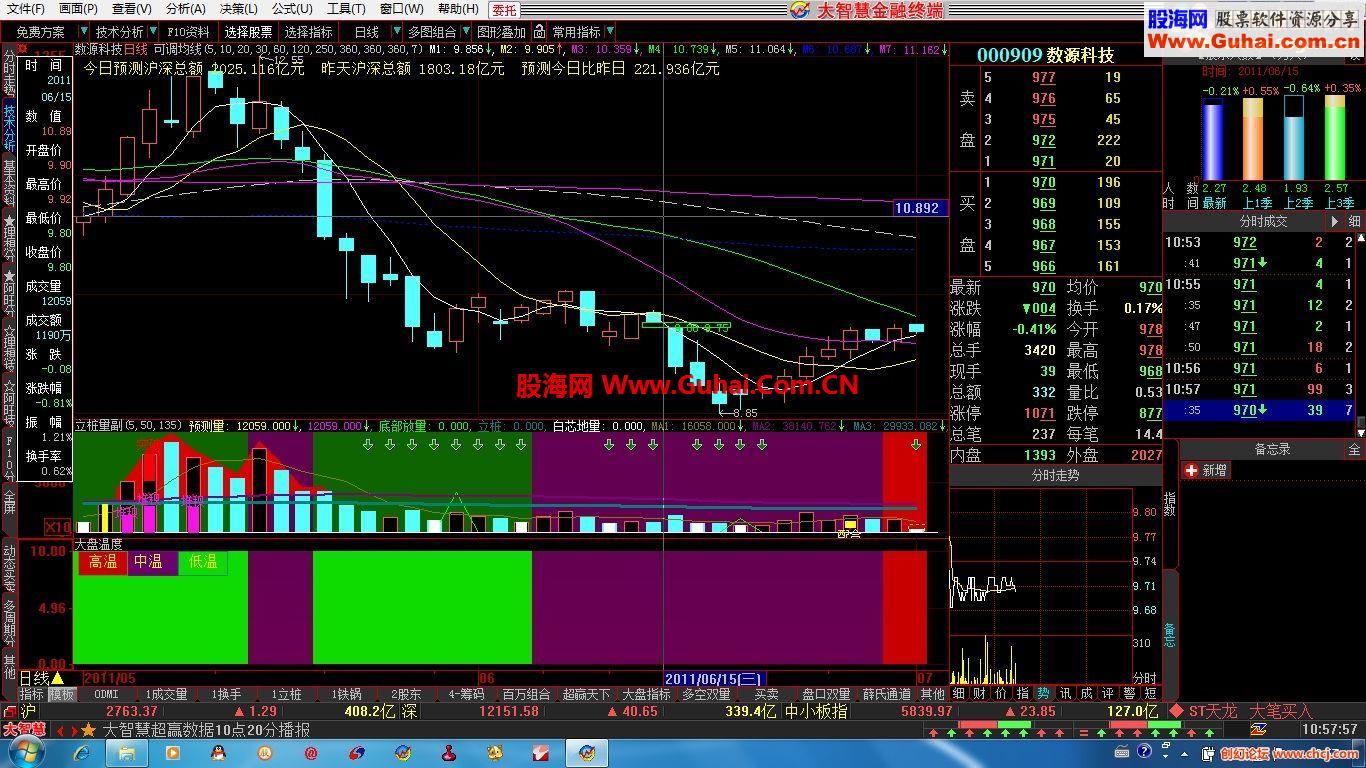Open the file explorer taskbar icon

pyautogui.click(x=127, y=753)
